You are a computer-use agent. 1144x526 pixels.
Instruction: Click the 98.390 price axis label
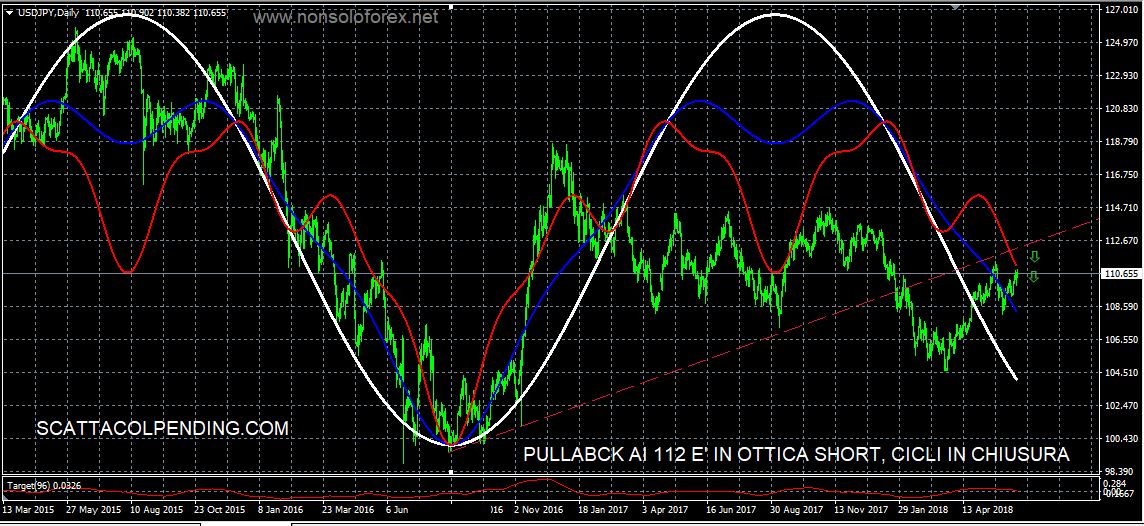pos(1121,471)
